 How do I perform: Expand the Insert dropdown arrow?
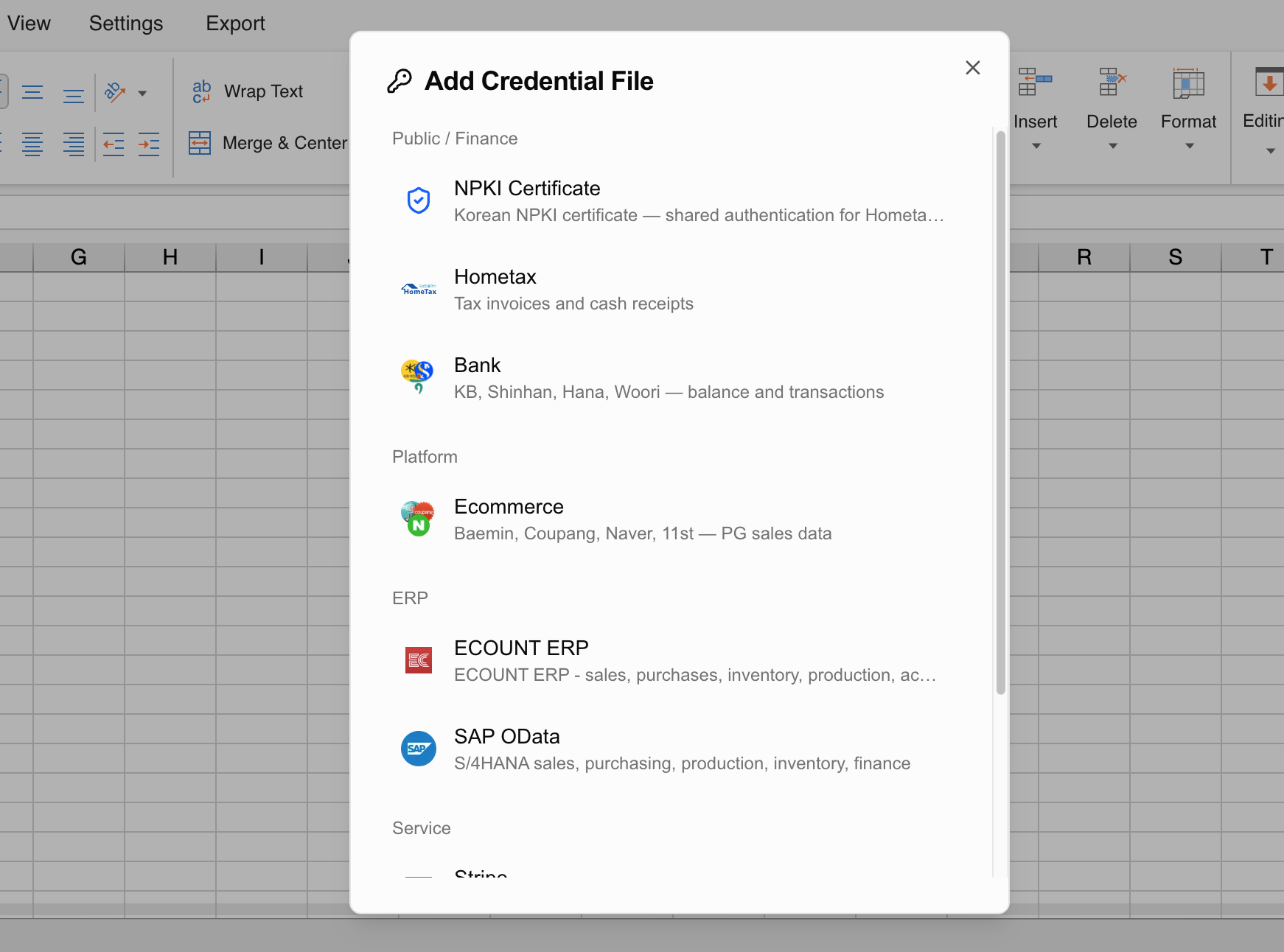1036,146
